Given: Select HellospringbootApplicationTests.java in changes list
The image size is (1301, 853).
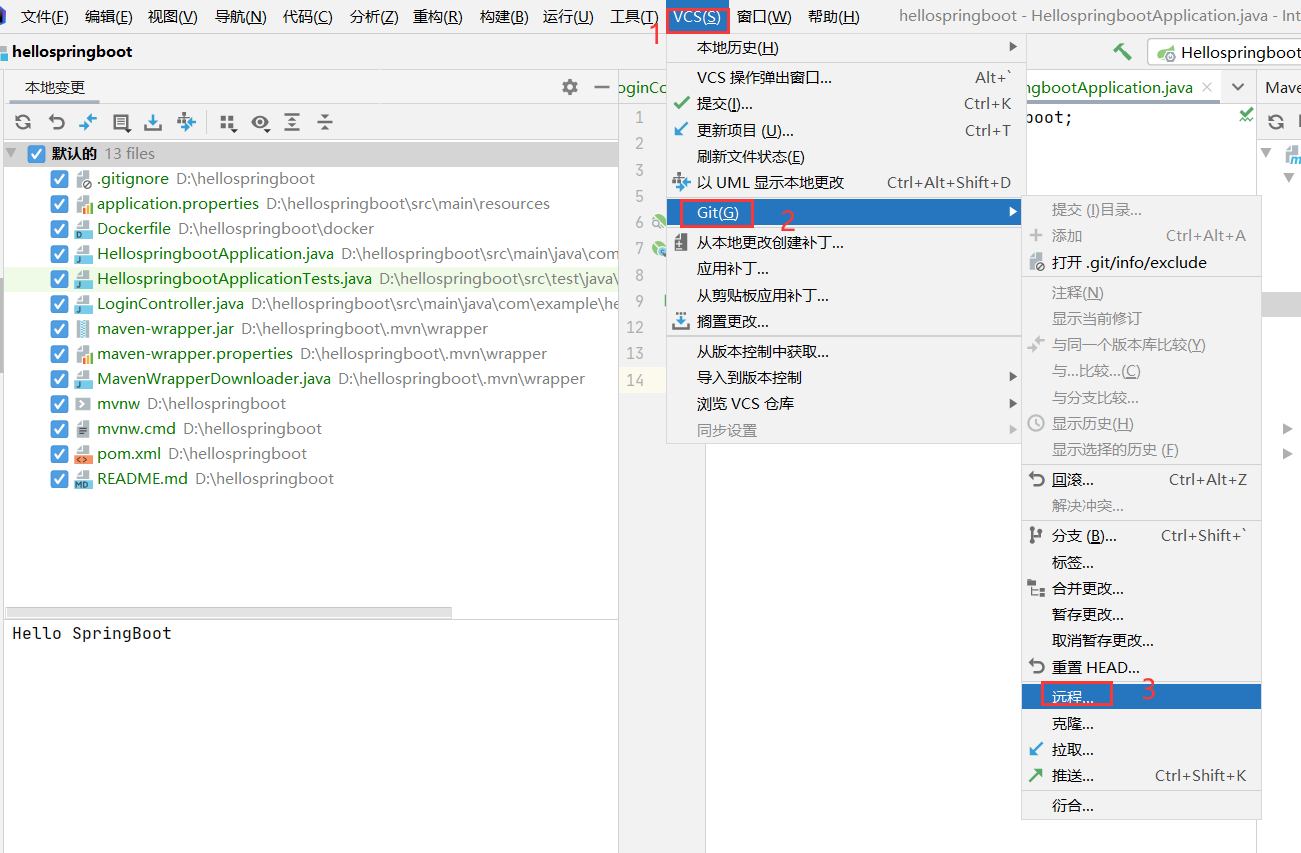Looking at the screenshot, I should tap(311, 279).
